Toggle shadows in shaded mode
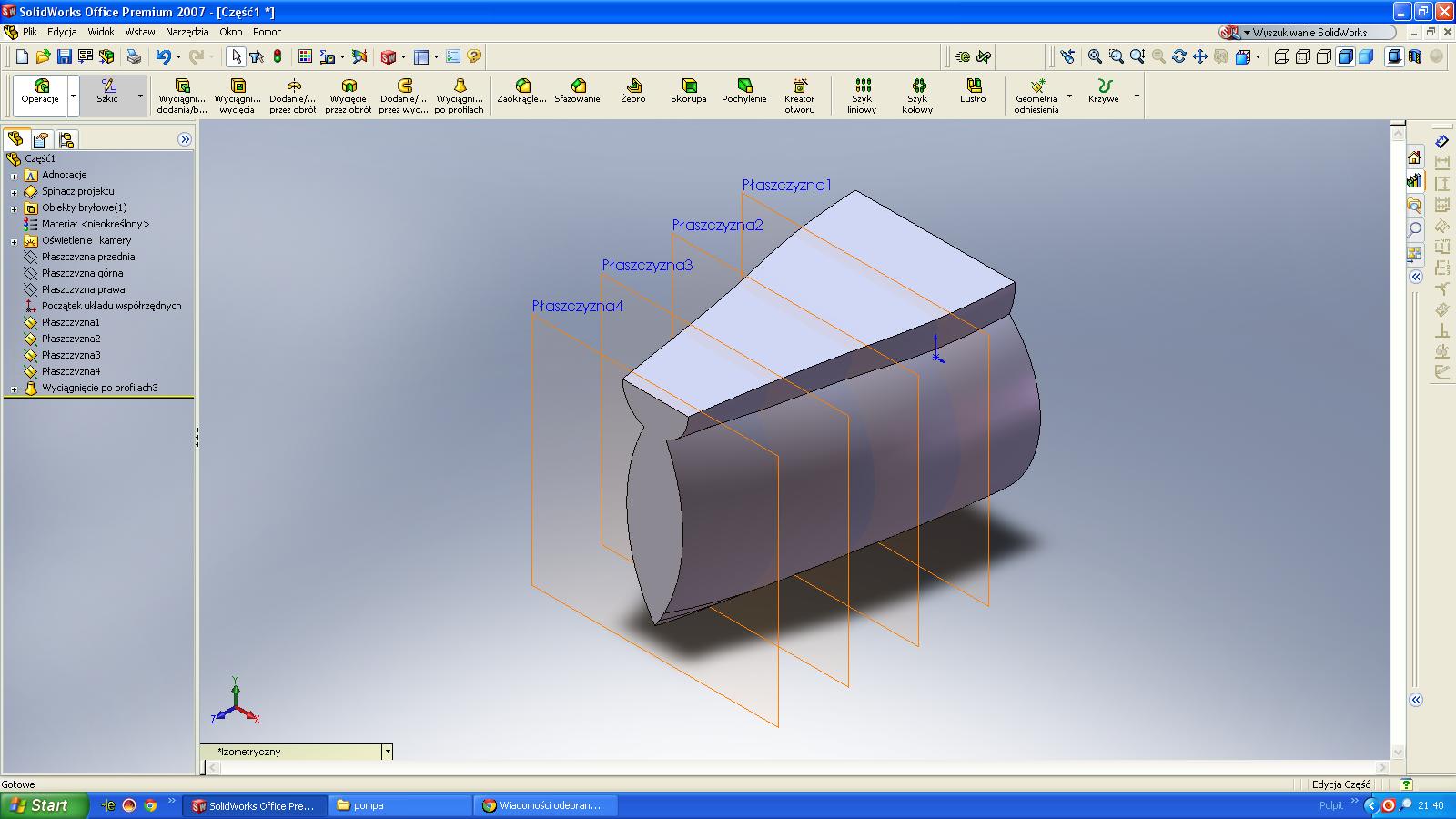 pos(1394,56)
